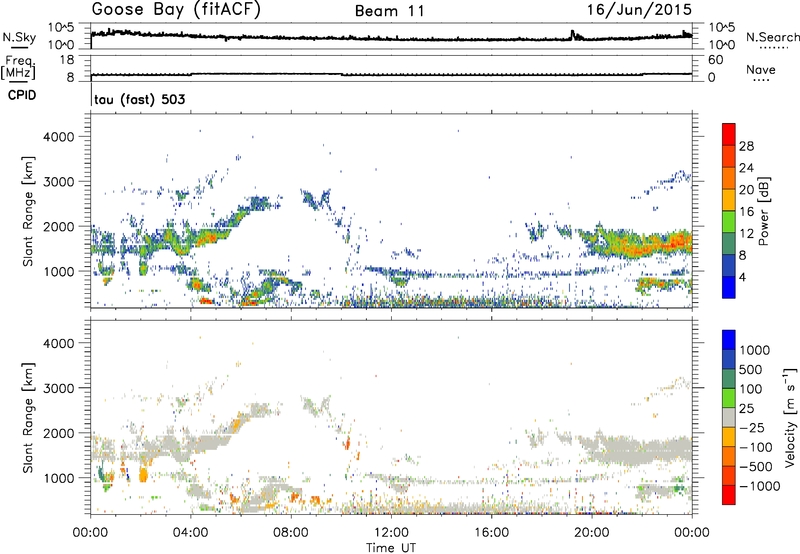
Task: Click the "2000" tick on the velocity panel
Action: click(x=59, y=433)
